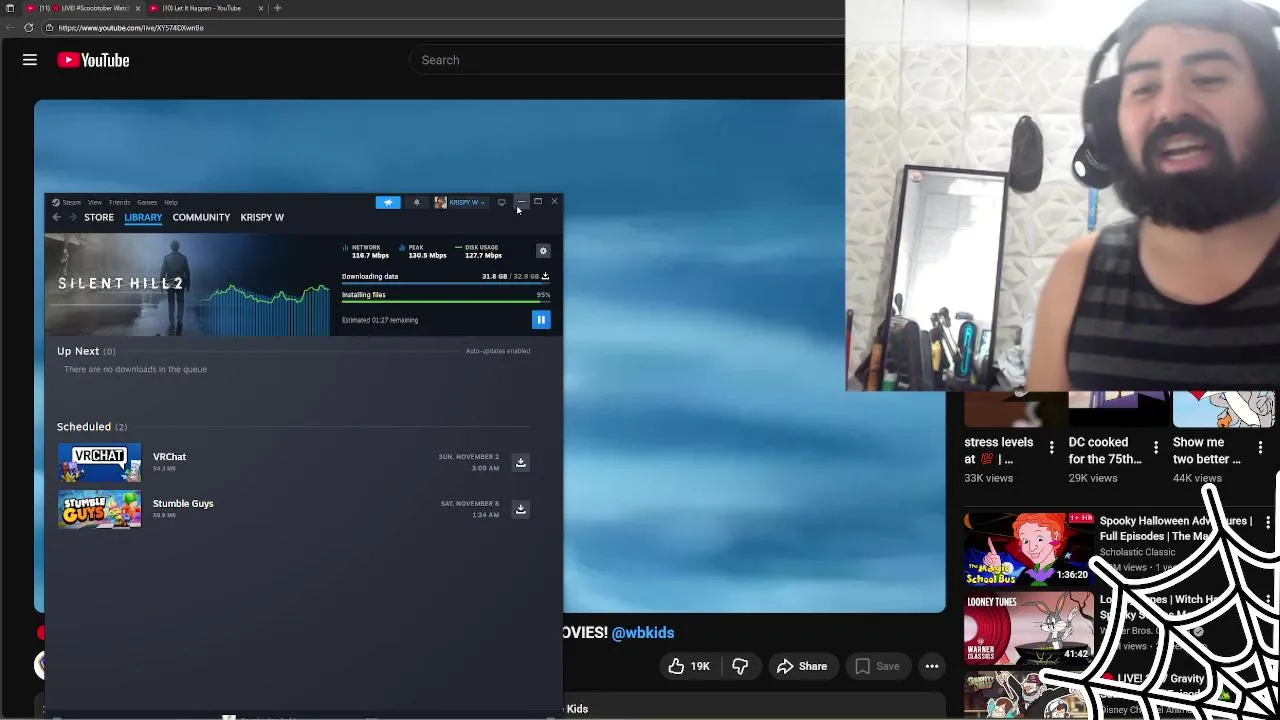Click the Disk Usage 127.7 Mbps stat
The image size is (1280, 720).
point(479,251)
